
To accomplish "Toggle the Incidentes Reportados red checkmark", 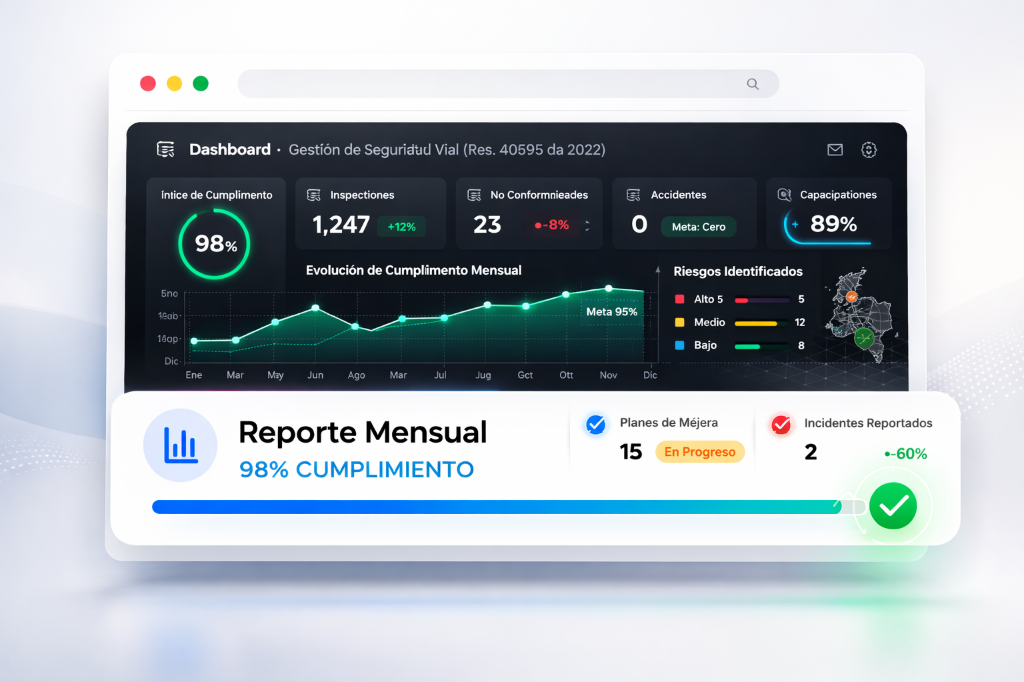I will (x=780, y=425).
